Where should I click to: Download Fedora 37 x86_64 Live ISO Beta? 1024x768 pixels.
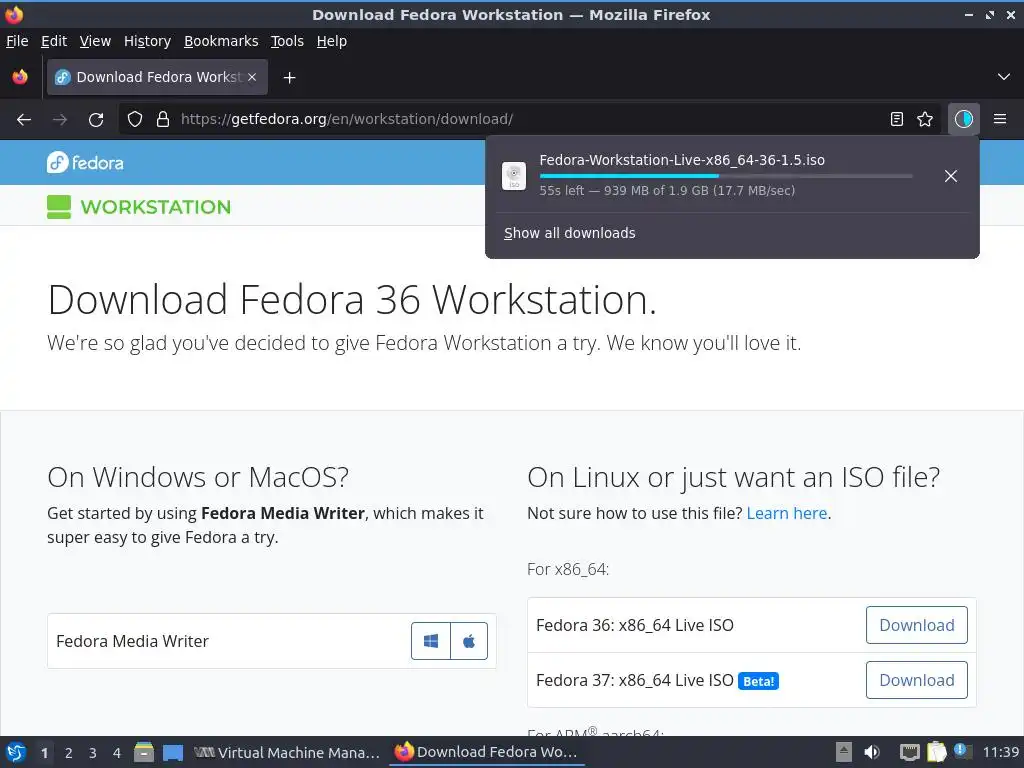[916, 680]
